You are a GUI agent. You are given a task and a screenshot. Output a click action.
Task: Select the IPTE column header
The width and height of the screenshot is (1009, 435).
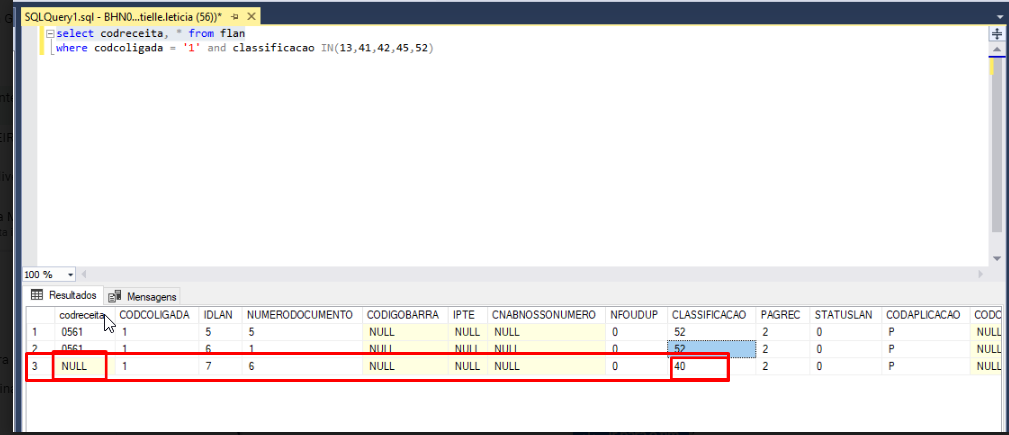click(x=468, y=315)
